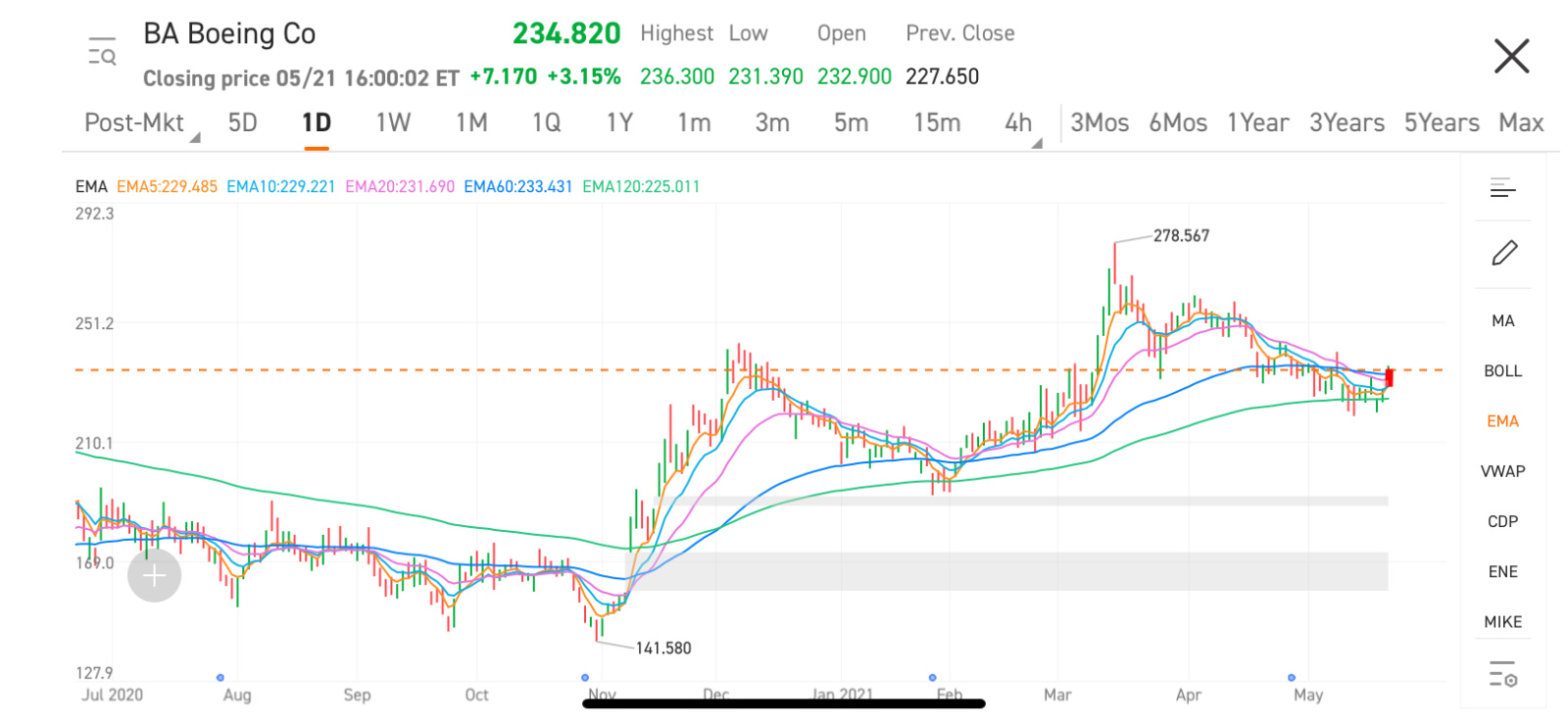Select the 15m minute interval

pyautogui.click(x=937, y=122)
